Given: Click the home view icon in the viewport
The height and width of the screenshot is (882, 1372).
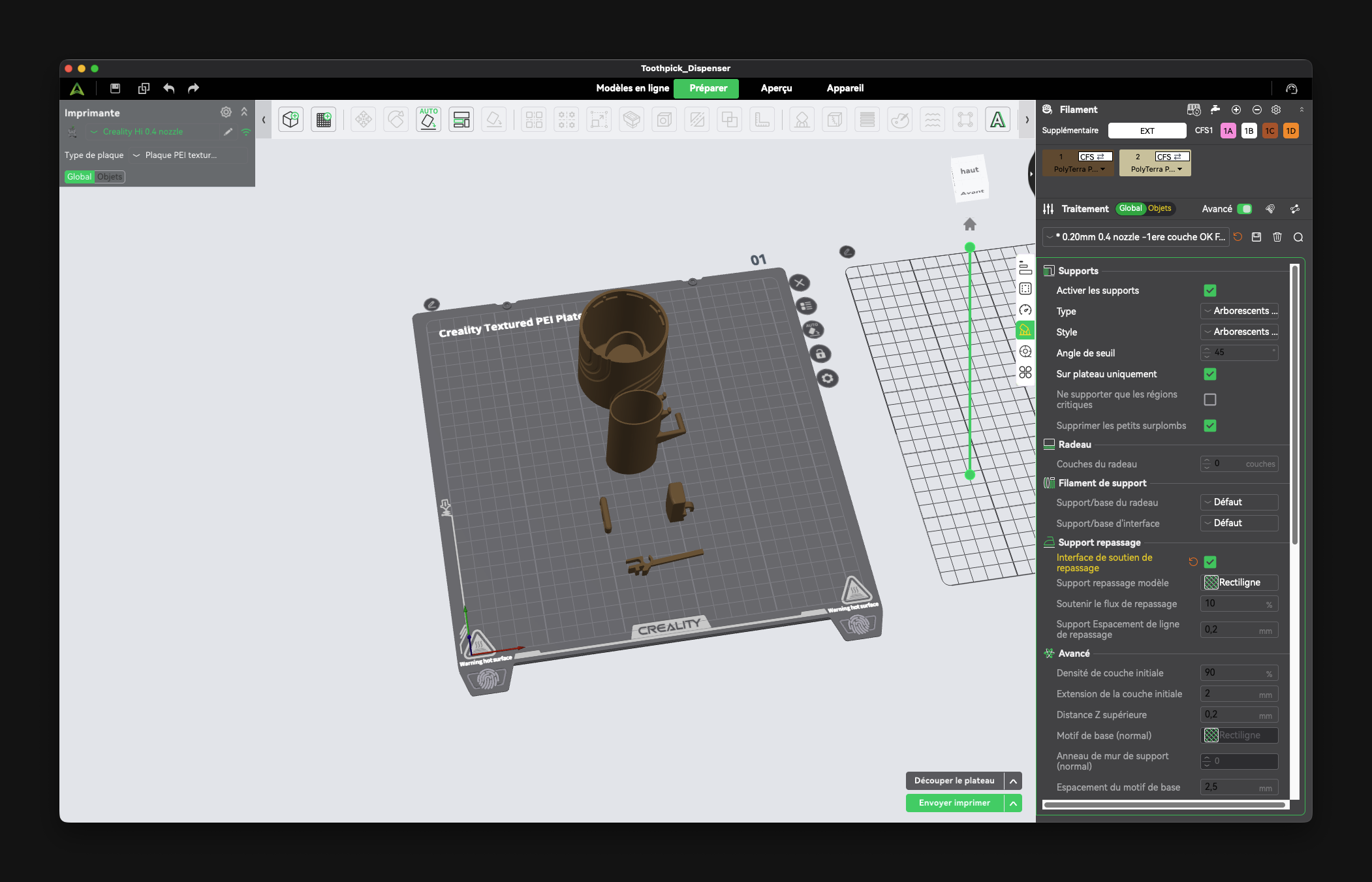Looking at the screenshot, I should click(970, 225).
